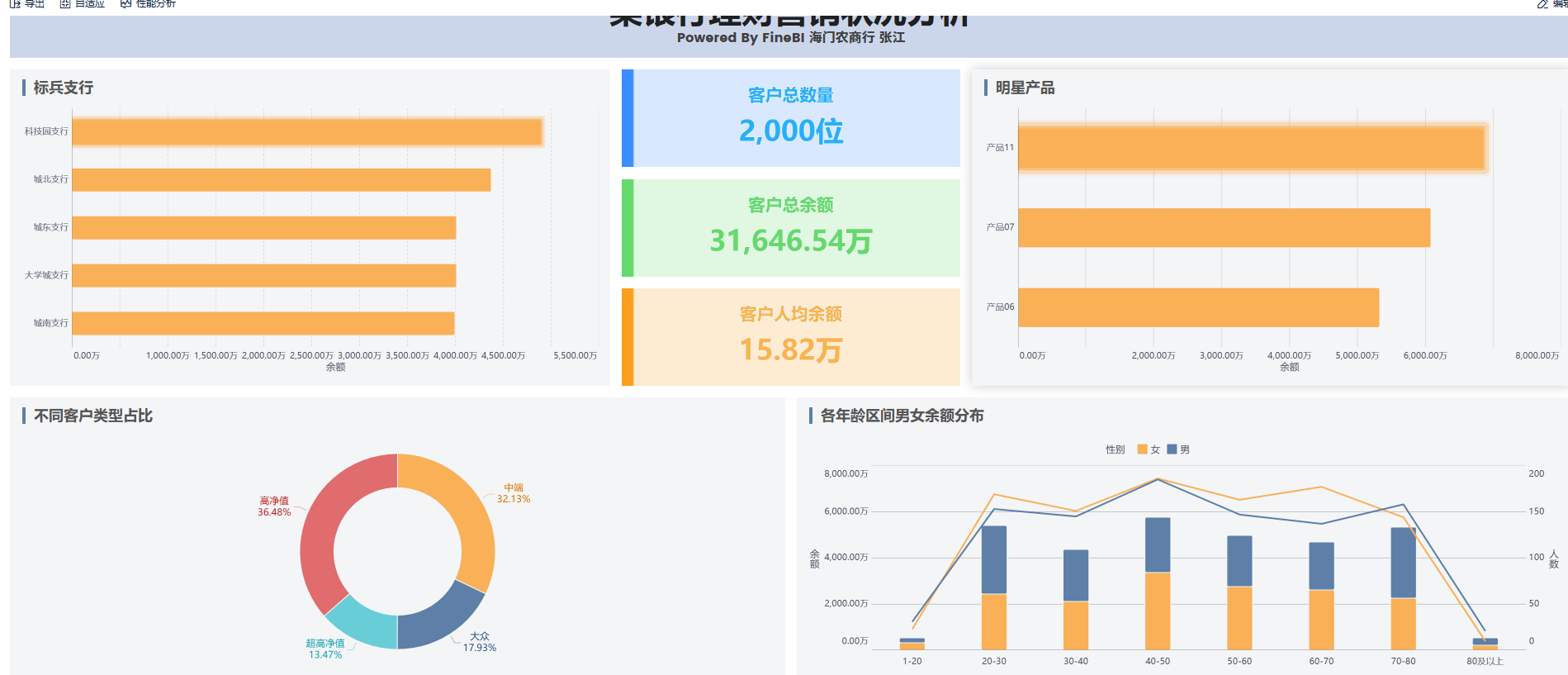Click the 客户总余额 KPI card

791,228
